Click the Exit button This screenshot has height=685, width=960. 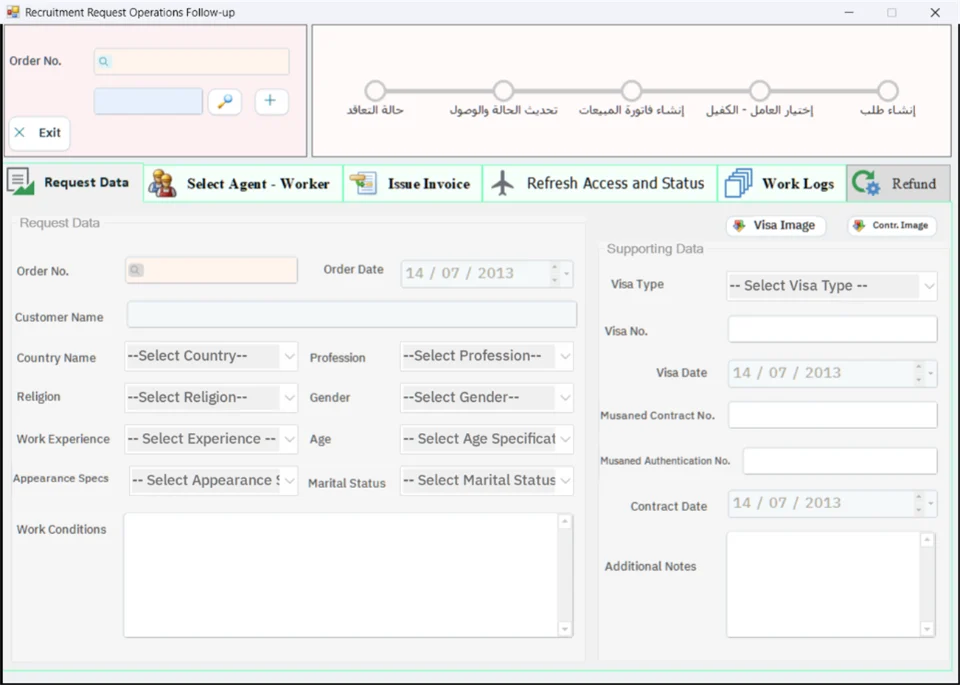(x=39, y=133)
